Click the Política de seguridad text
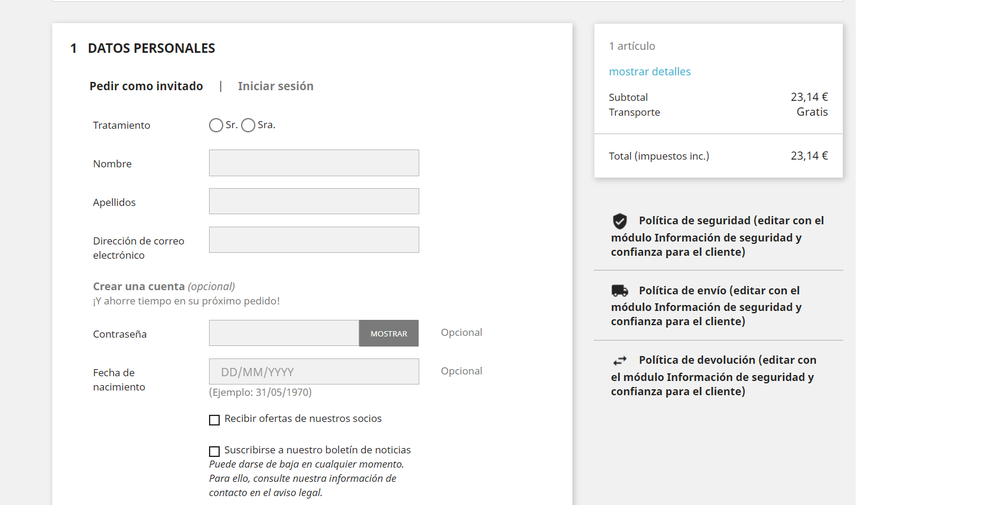Viewport: 1000px width, 505px height. click(x=717, y=236)
